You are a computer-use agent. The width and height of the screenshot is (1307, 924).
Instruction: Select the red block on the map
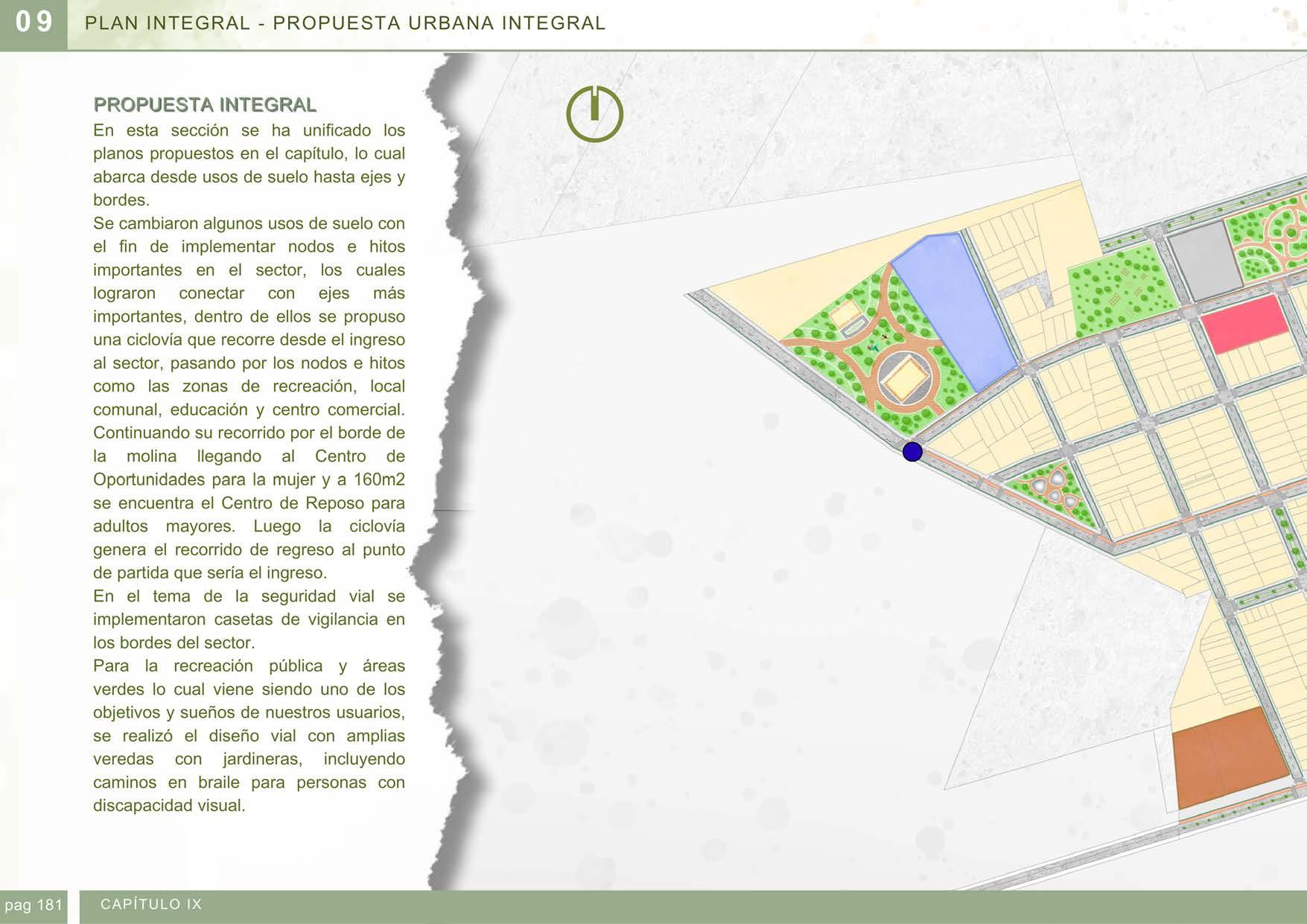point(1244,324)
